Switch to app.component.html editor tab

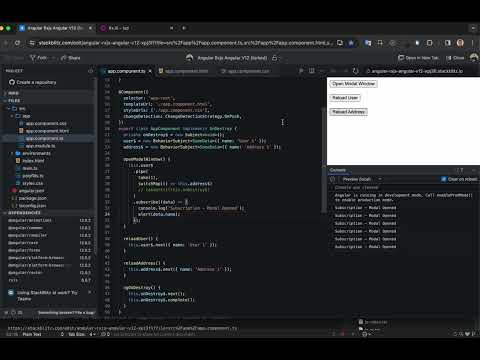pyautogui.click(x=184, y=71)
